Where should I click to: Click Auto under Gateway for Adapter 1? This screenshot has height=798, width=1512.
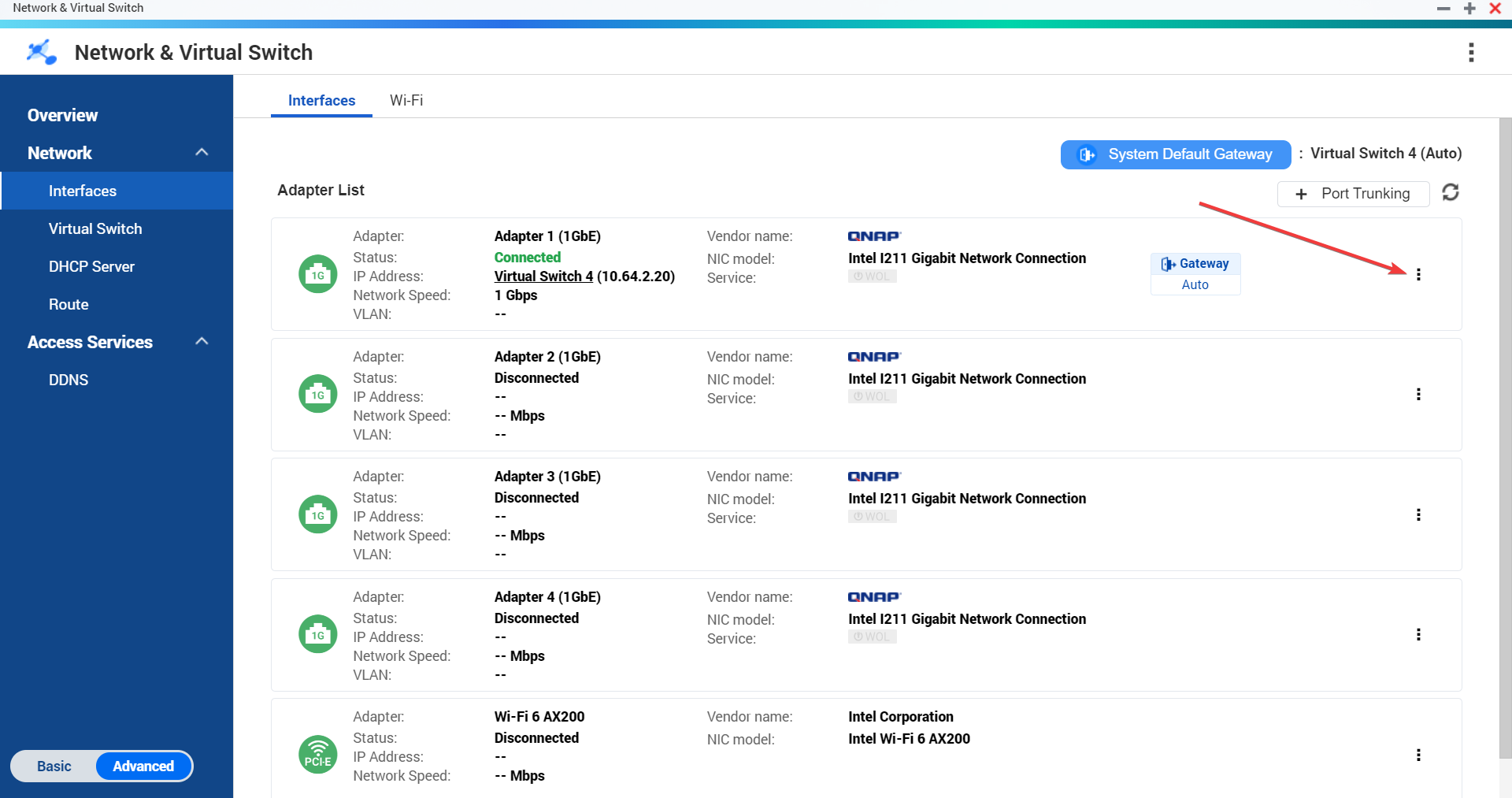coord(1195,284)
